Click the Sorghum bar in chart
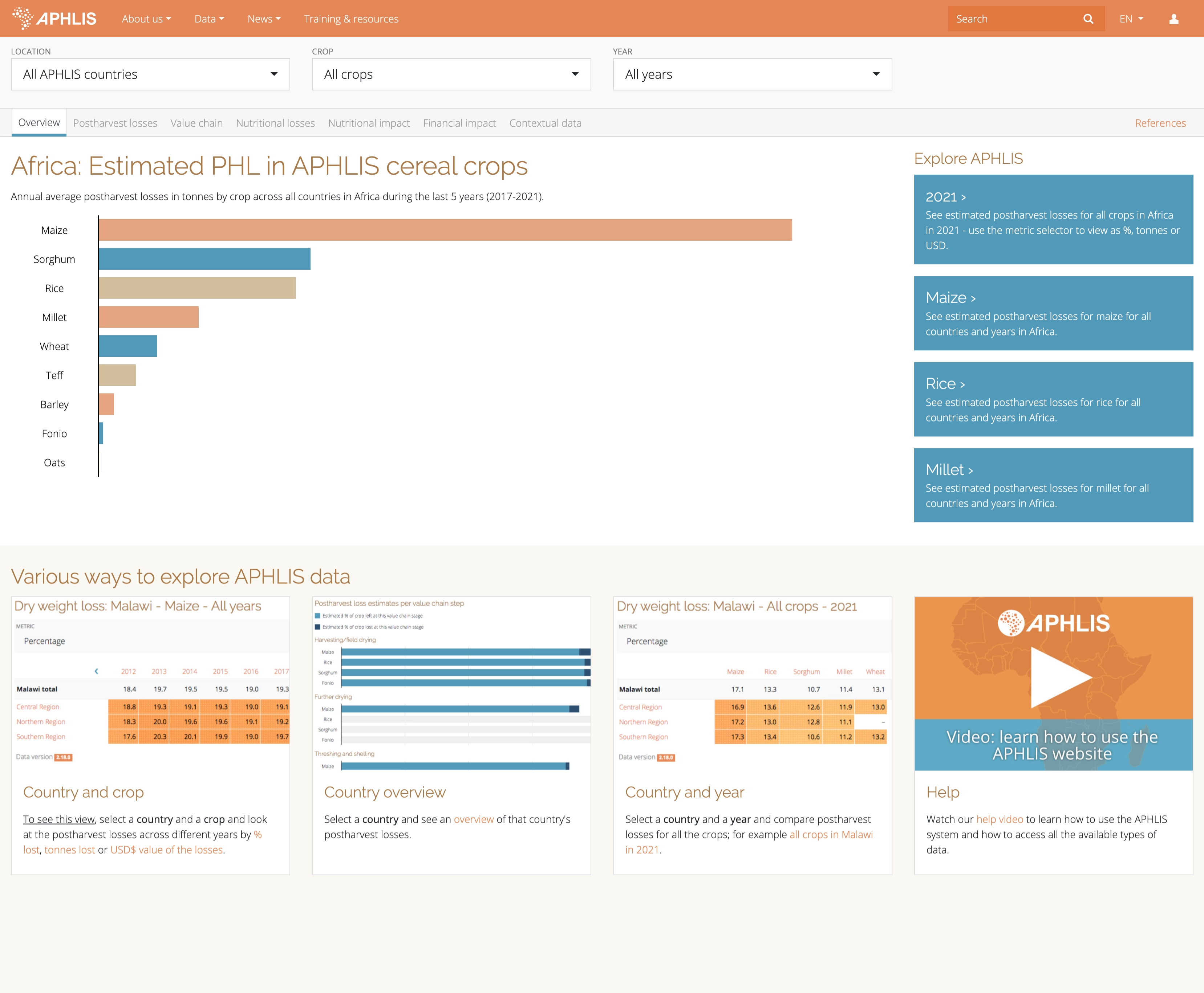This screenshot has height=993, width=1204. pyautogui.click(x=205, y=259)
